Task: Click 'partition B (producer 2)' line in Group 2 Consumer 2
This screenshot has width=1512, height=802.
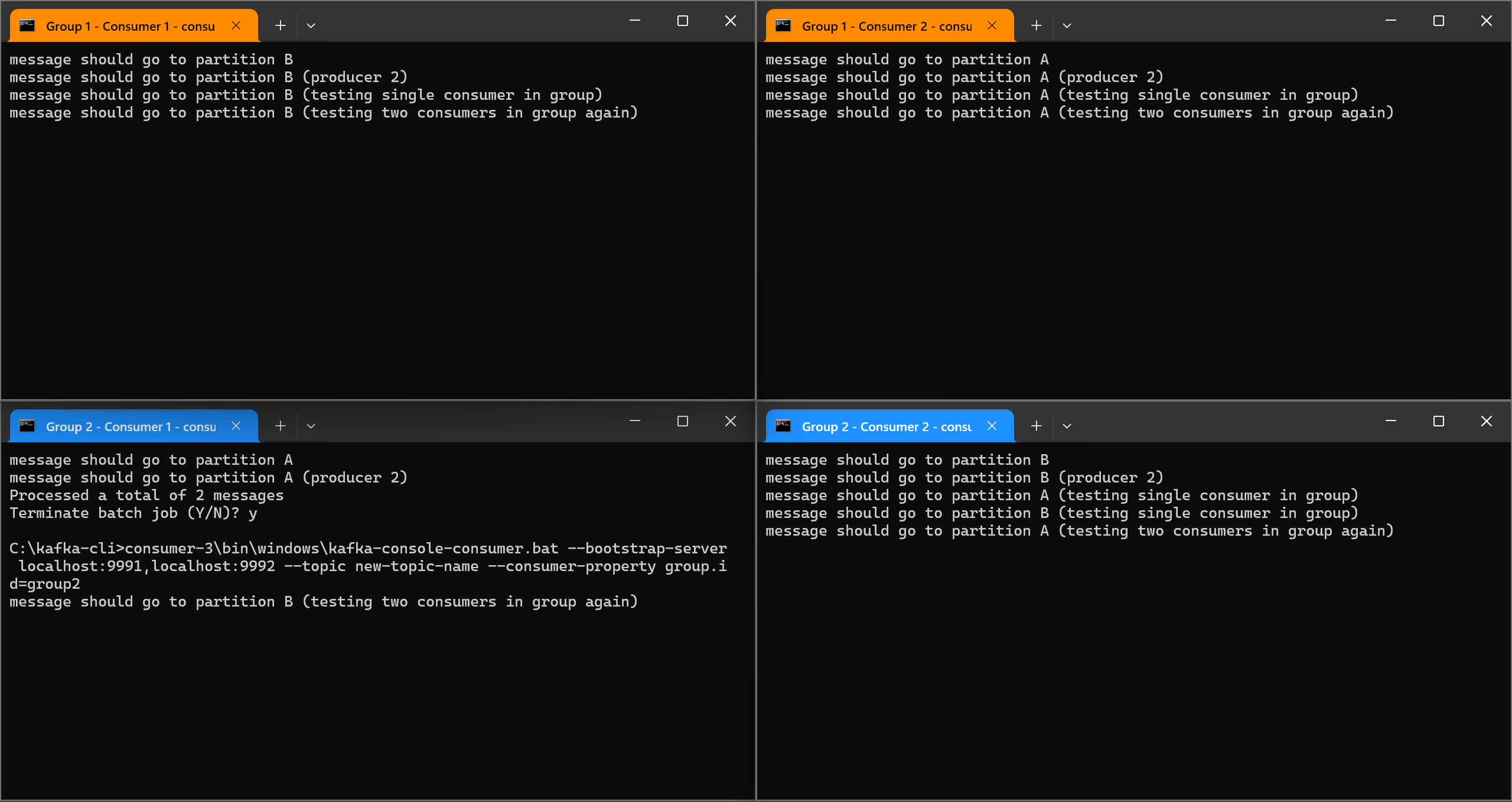Action: 964,478
